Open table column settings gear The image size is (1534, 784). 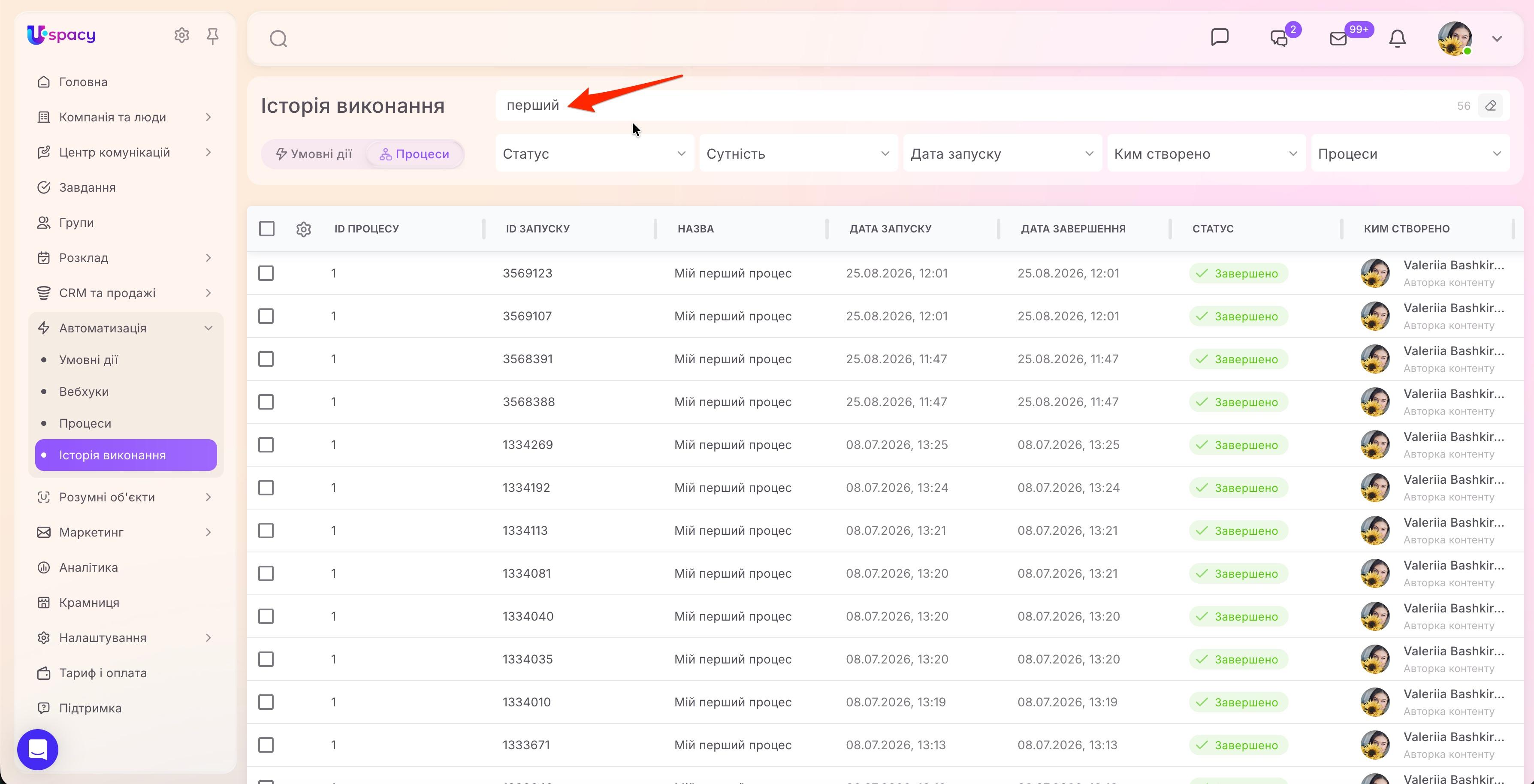[x=304, y=229]
